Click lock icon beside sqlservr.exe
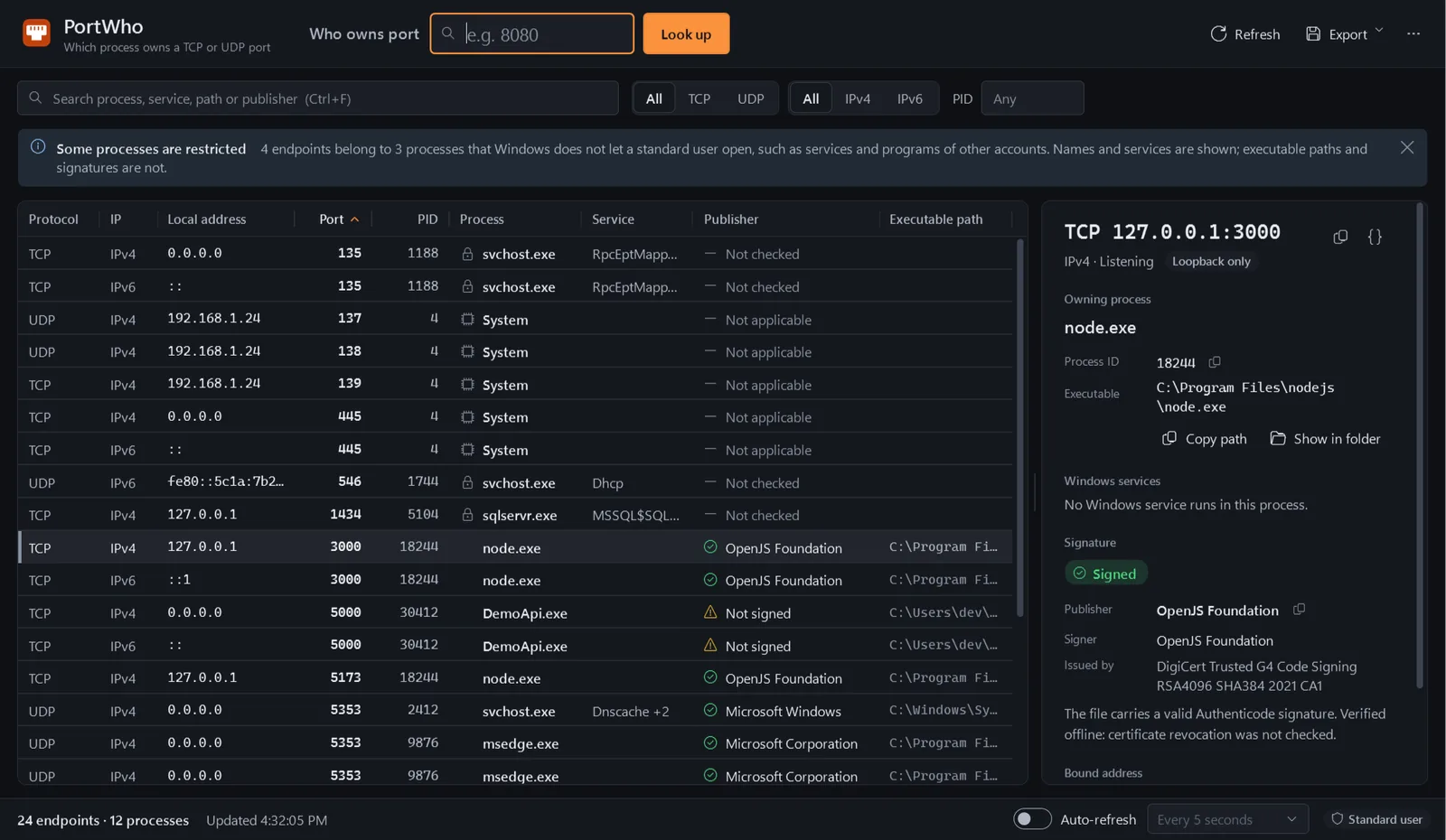The image size is (1446, 840). click(x=467, y=515)
